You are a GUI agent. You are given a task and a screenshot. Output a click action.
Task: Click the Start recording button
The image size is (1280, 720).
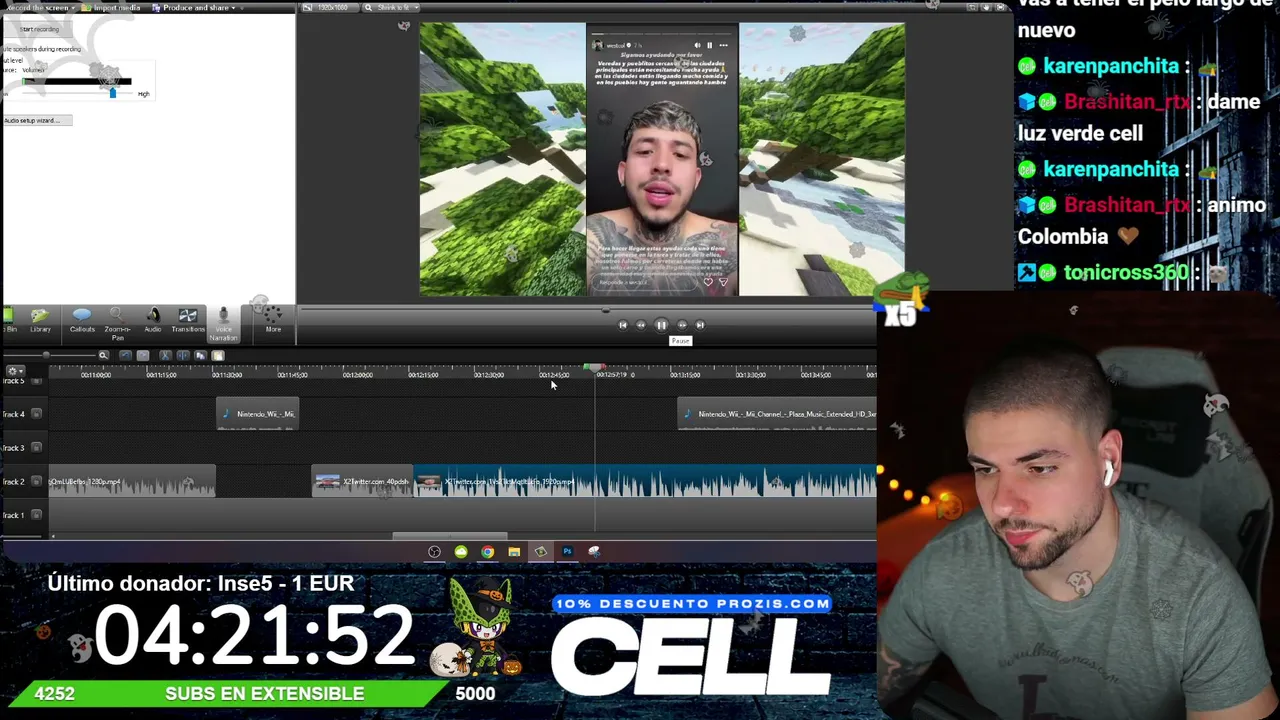[38, 29]
